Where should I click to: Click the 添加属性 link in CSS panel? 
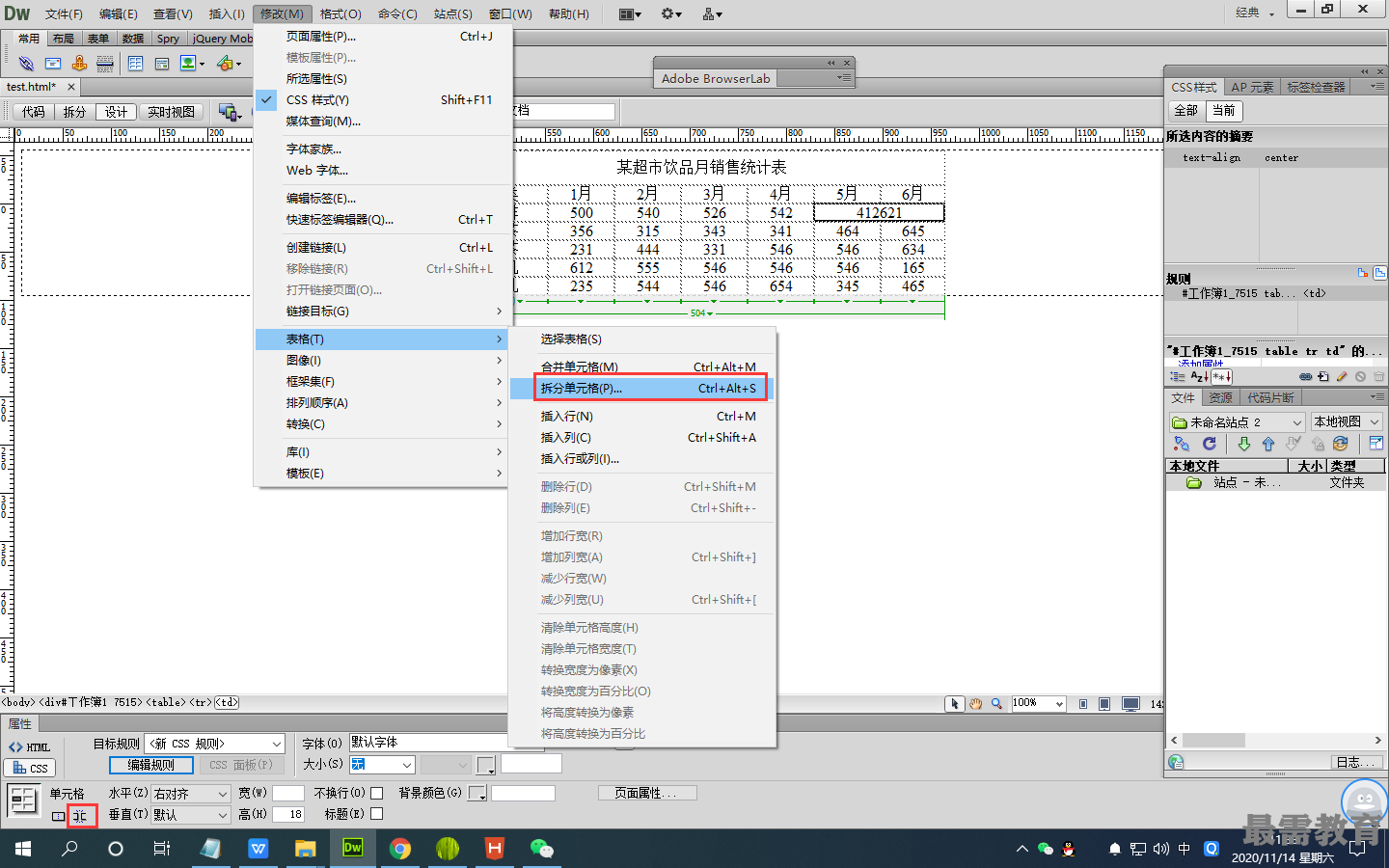pos(1201,365)
